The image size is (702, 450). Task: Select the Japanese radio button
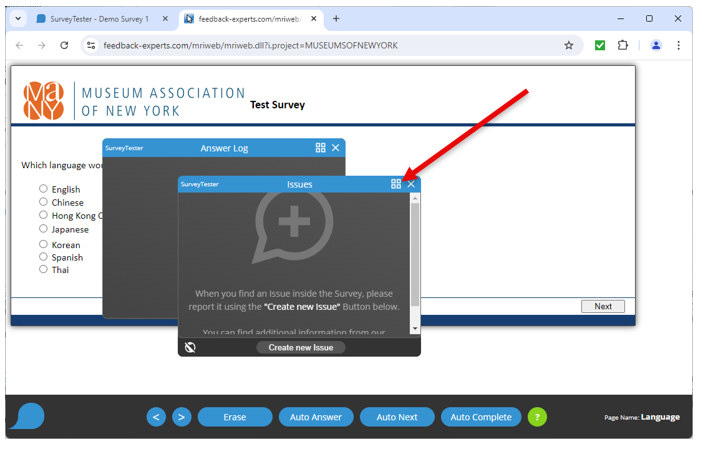pyautogui.click(x=43, y=229)
